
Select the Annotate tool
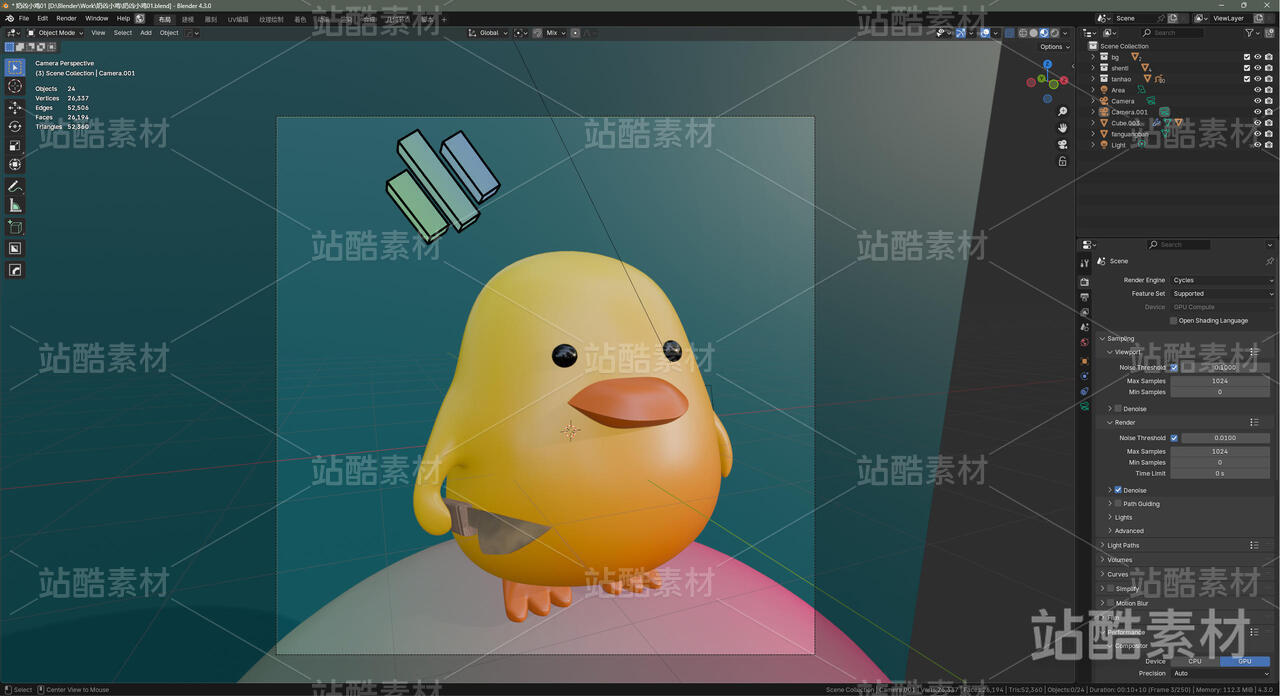tap(15, 187)
